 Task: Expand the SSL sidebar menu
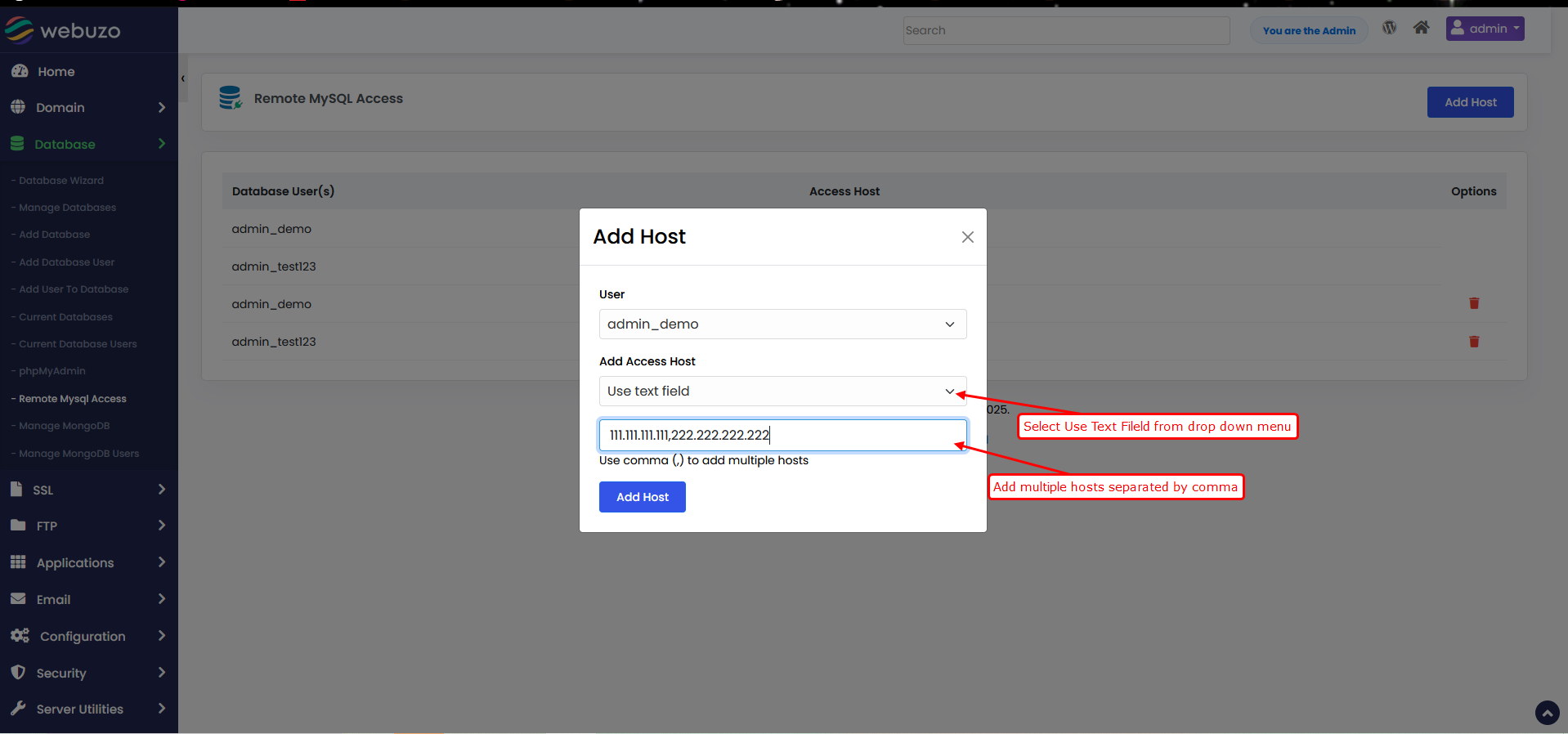(x=88, y=490)
